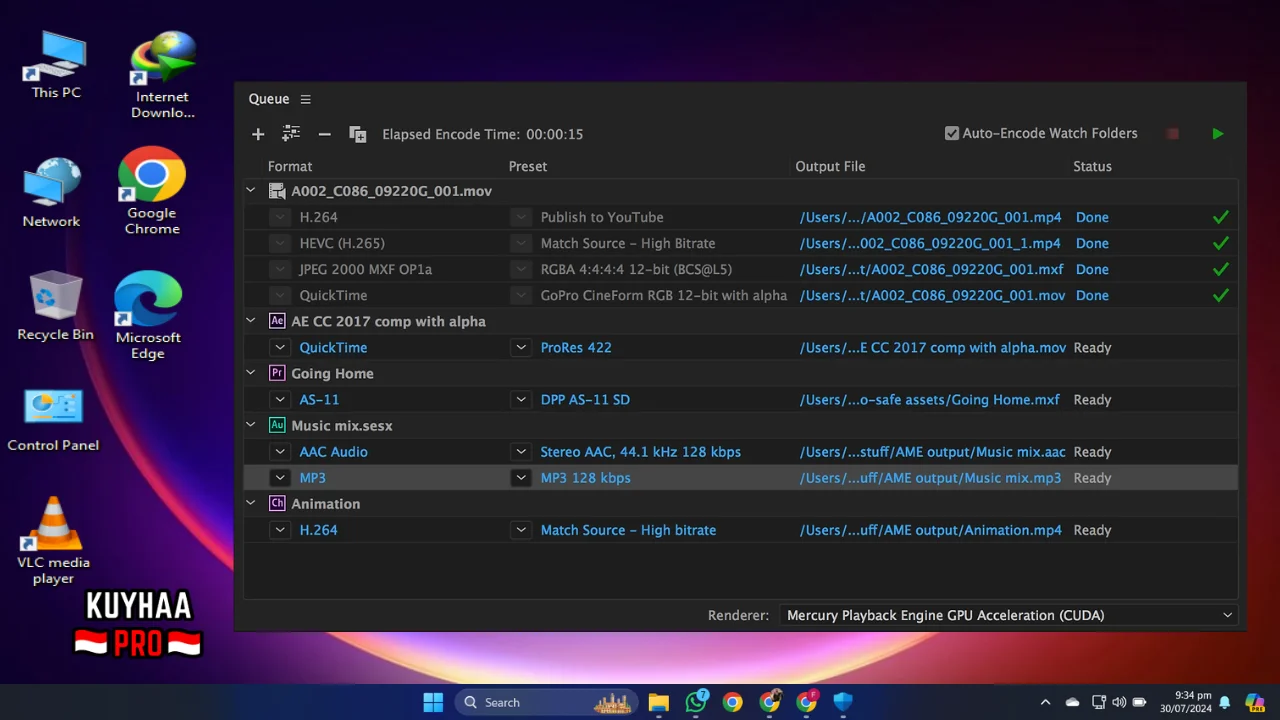Click the AAC Audio format link
Screen dimensions: 1280x720
click(333, 452)
